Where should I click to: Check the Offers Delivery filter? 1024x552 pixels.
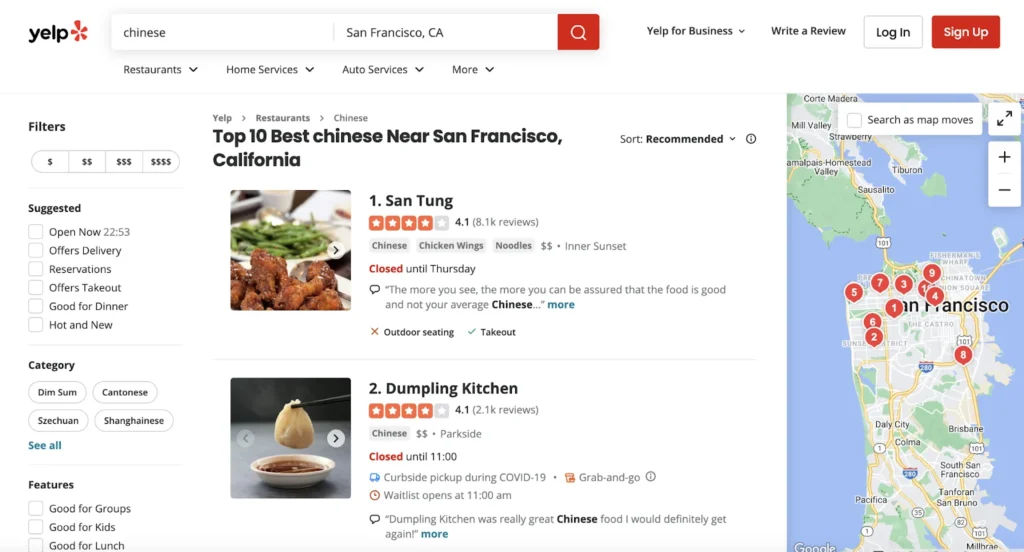pyautogui.click(x=36, y=251)
